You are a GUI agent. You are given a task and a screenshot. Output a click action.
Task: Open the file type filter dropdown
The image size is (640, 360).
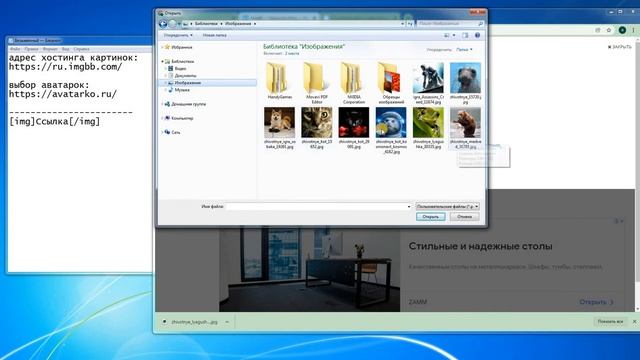pos(447,207)
